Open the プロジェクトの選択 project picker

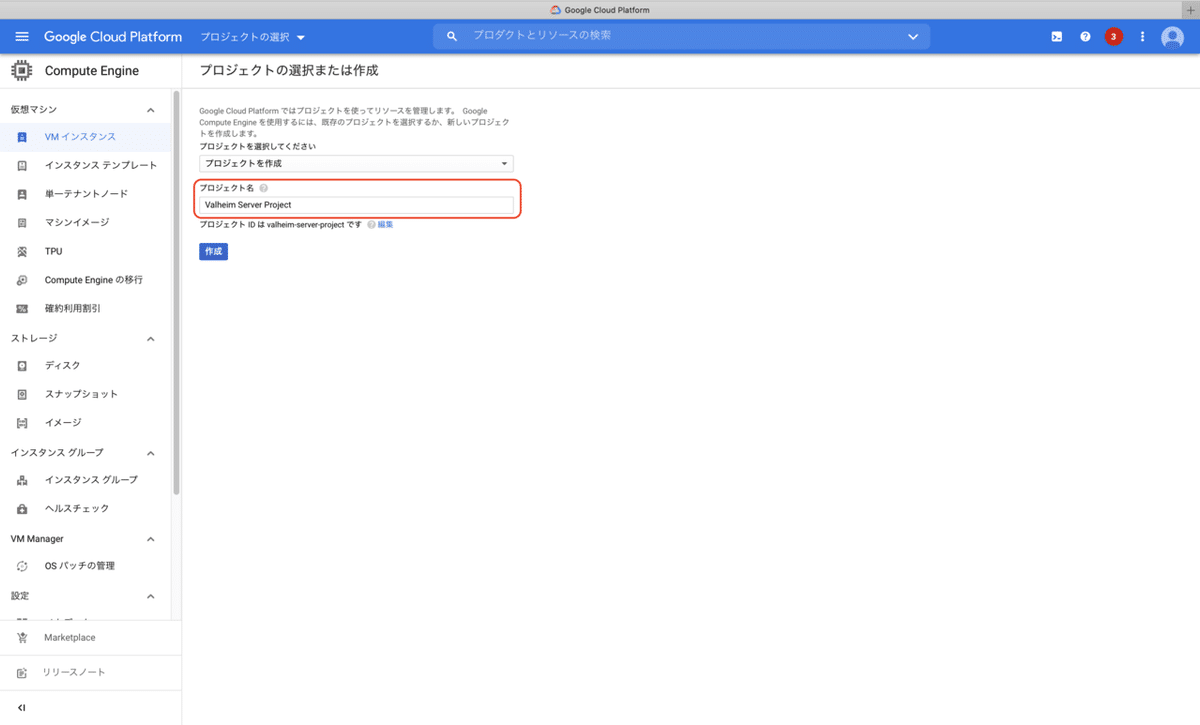pos(252,37)
